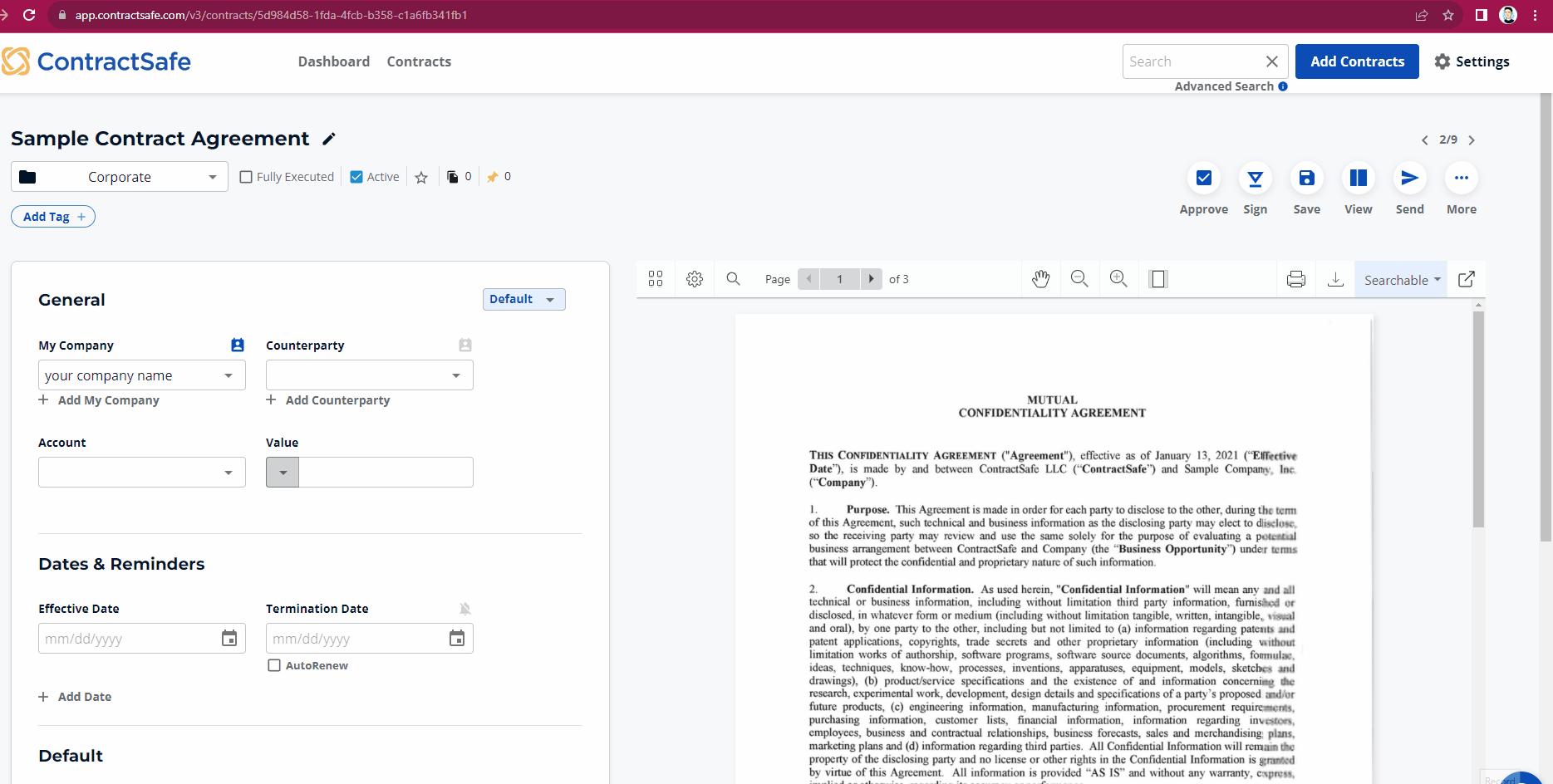The image size is (1553, 784).
Task: Zoom in on the document viewer
Action: coord(1118,279)
